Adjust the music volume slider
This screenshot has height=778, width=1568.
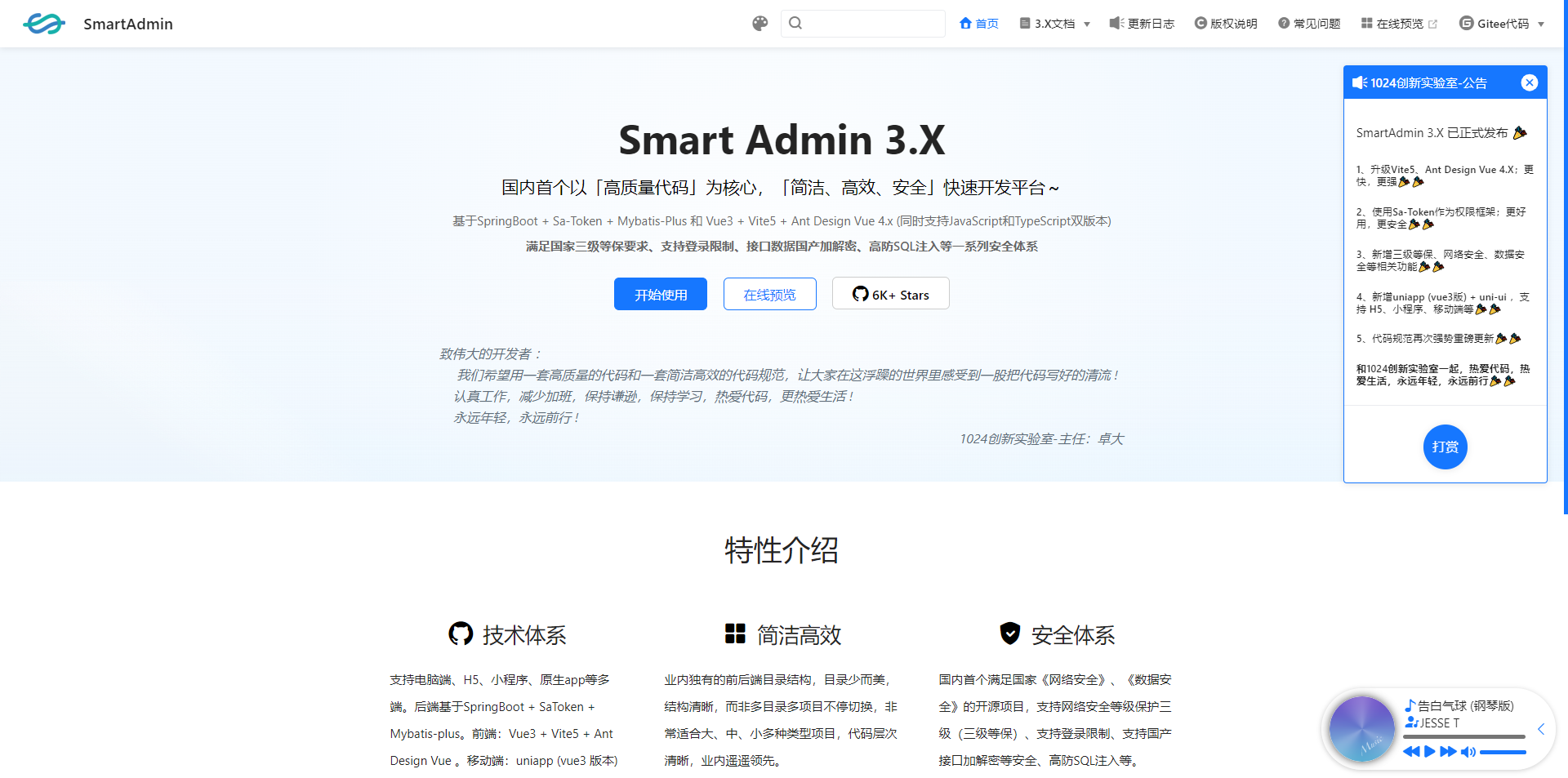click(x=1503, y=752)
